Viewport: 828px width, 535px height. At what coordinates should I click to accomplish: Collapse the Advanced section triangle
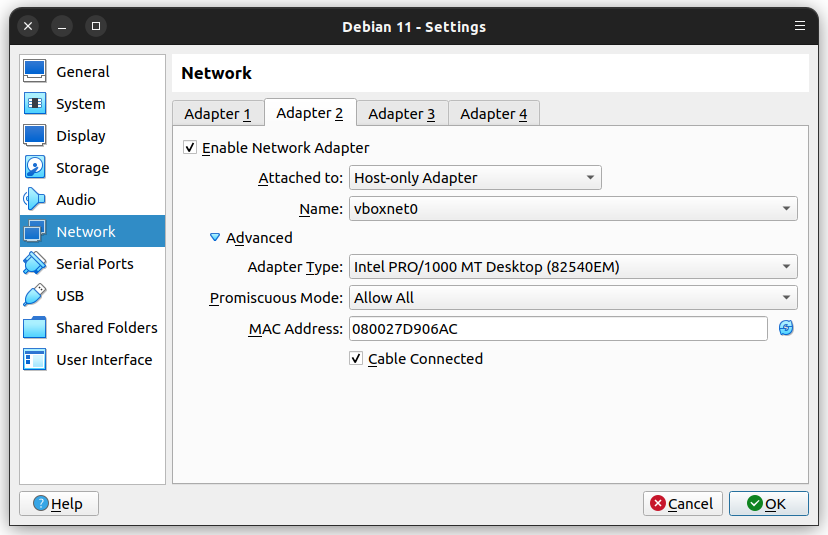(214, 238)
